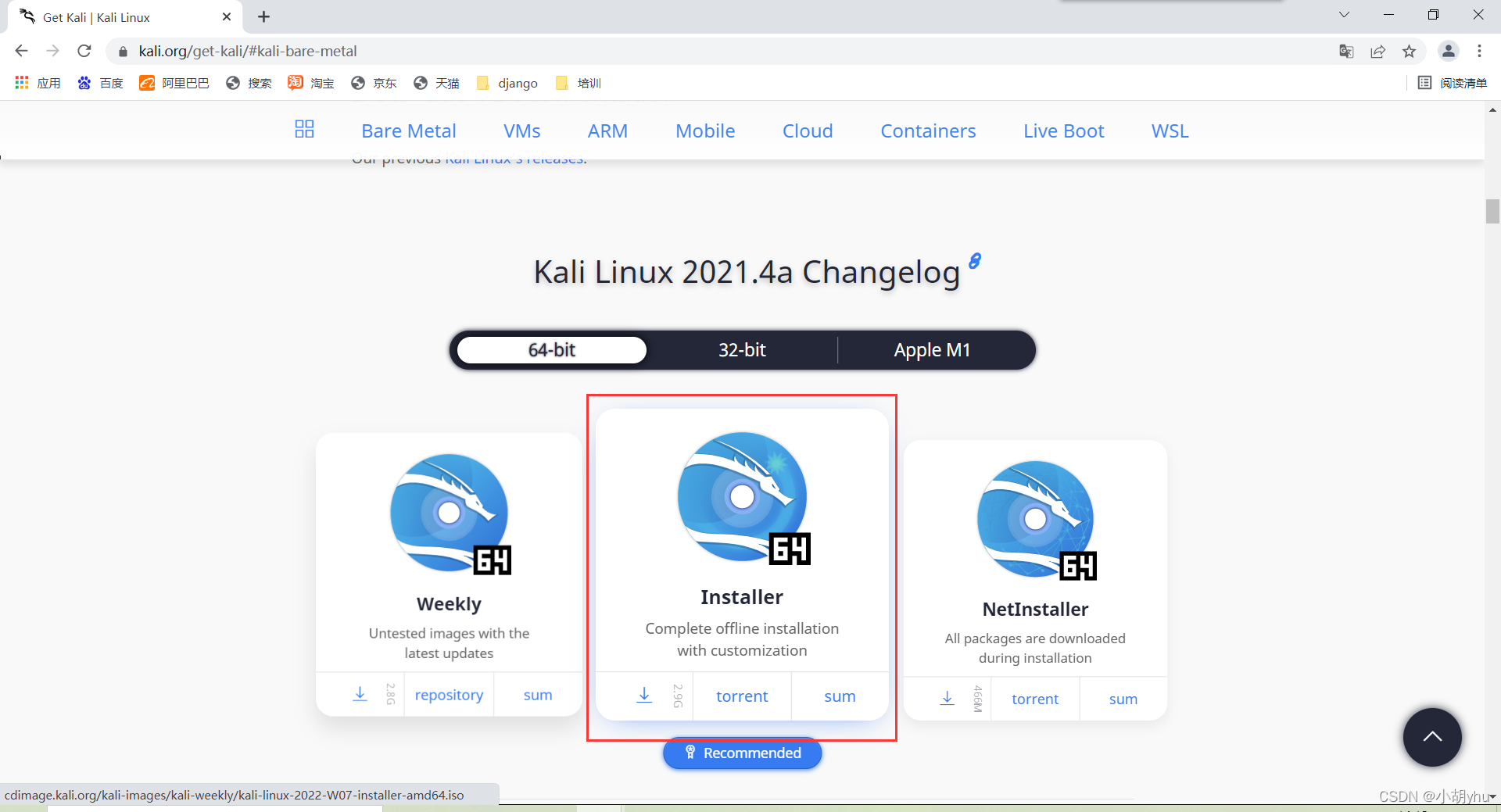
Task: Click the anchor link icon beside Changelog heading
Action: point(975,261)
